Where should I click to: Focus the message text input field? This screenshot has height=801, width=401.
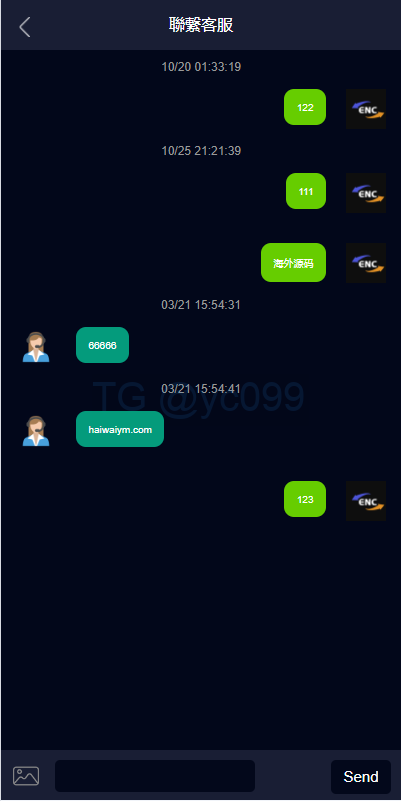(155, 776)
